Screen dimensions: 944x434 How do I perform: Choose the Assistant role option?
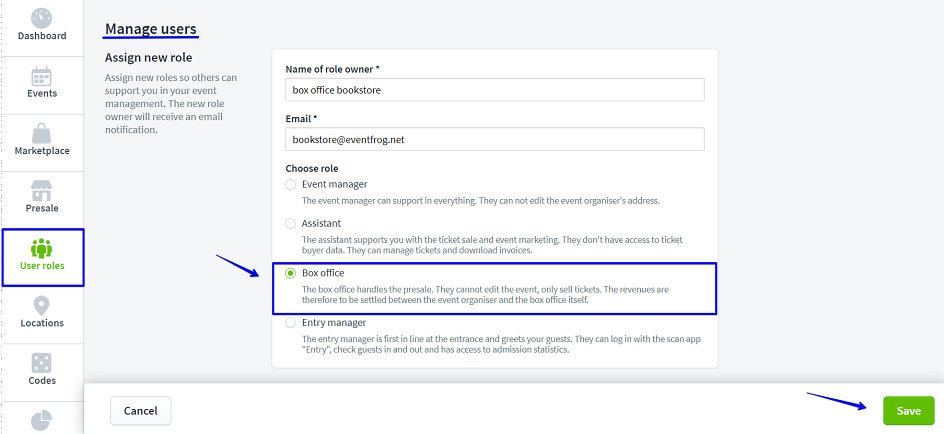(x=291, y=223)
